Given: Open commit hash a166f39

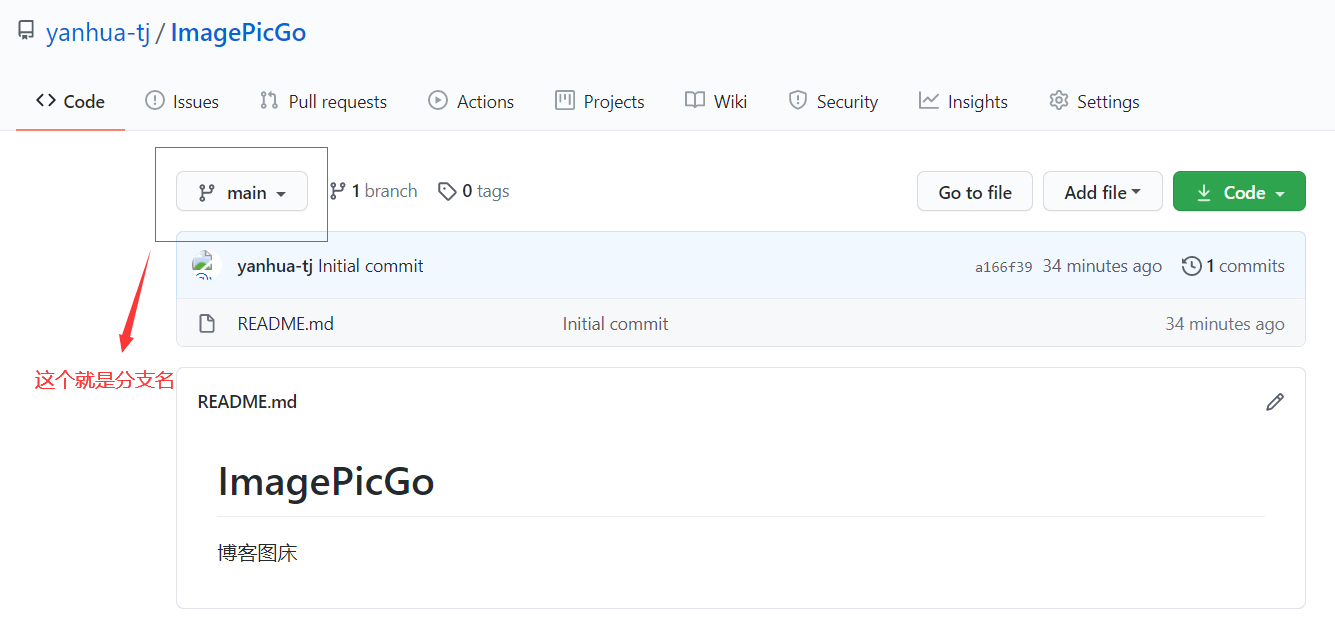Looking at the screenshot, I should point(1004,267).
